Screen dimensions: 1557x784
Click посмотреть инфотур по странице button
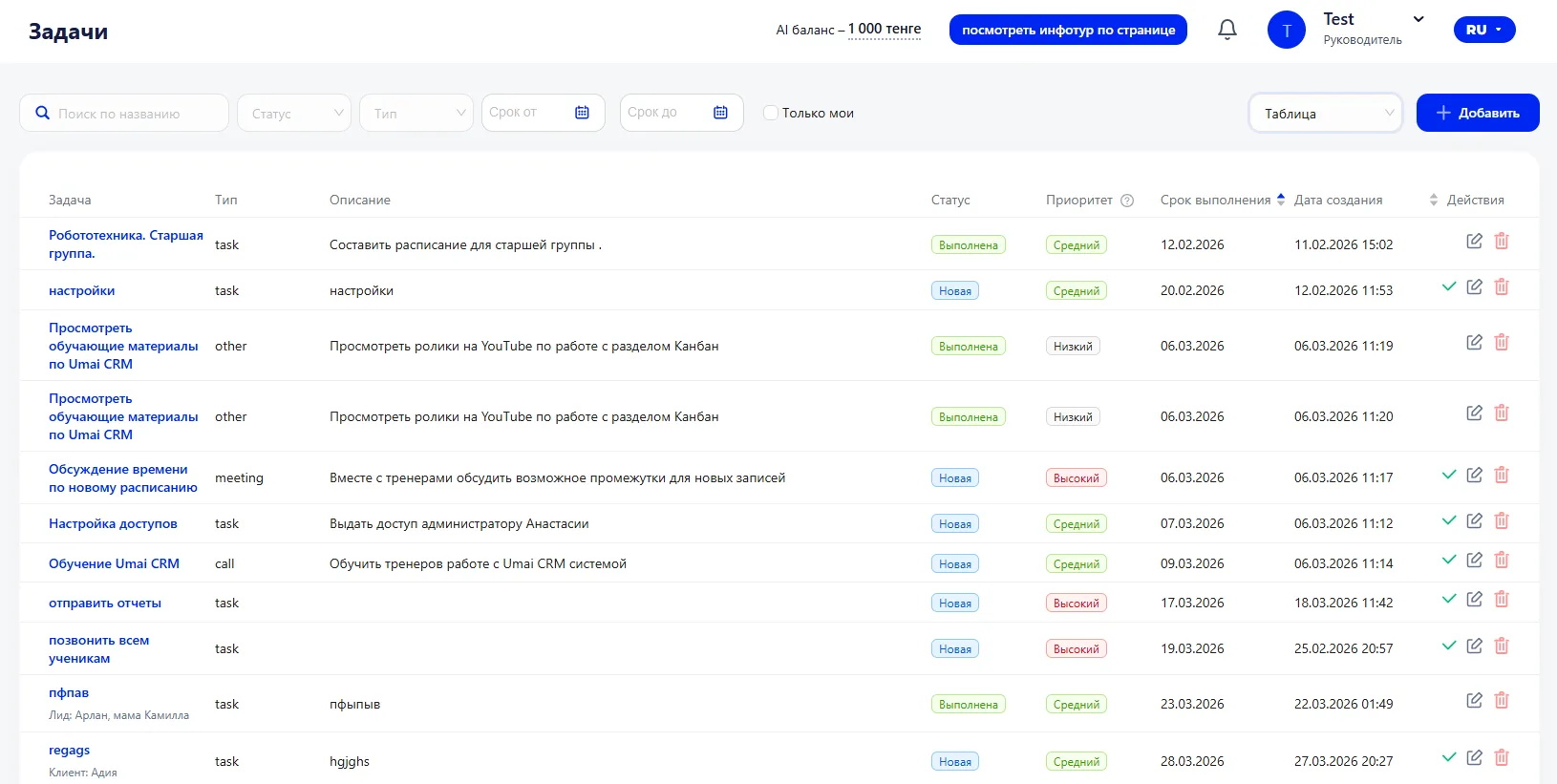pyautogui.click(x=1068, y=30)
